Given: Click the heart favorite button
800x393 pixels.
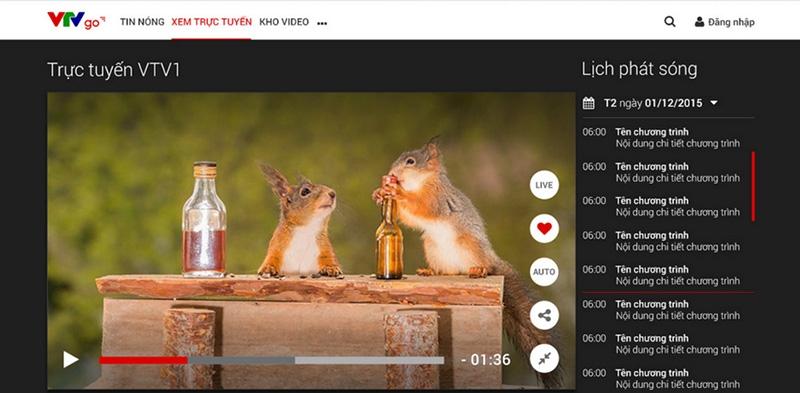Looking at the screenshot, I should click(544, 228).
